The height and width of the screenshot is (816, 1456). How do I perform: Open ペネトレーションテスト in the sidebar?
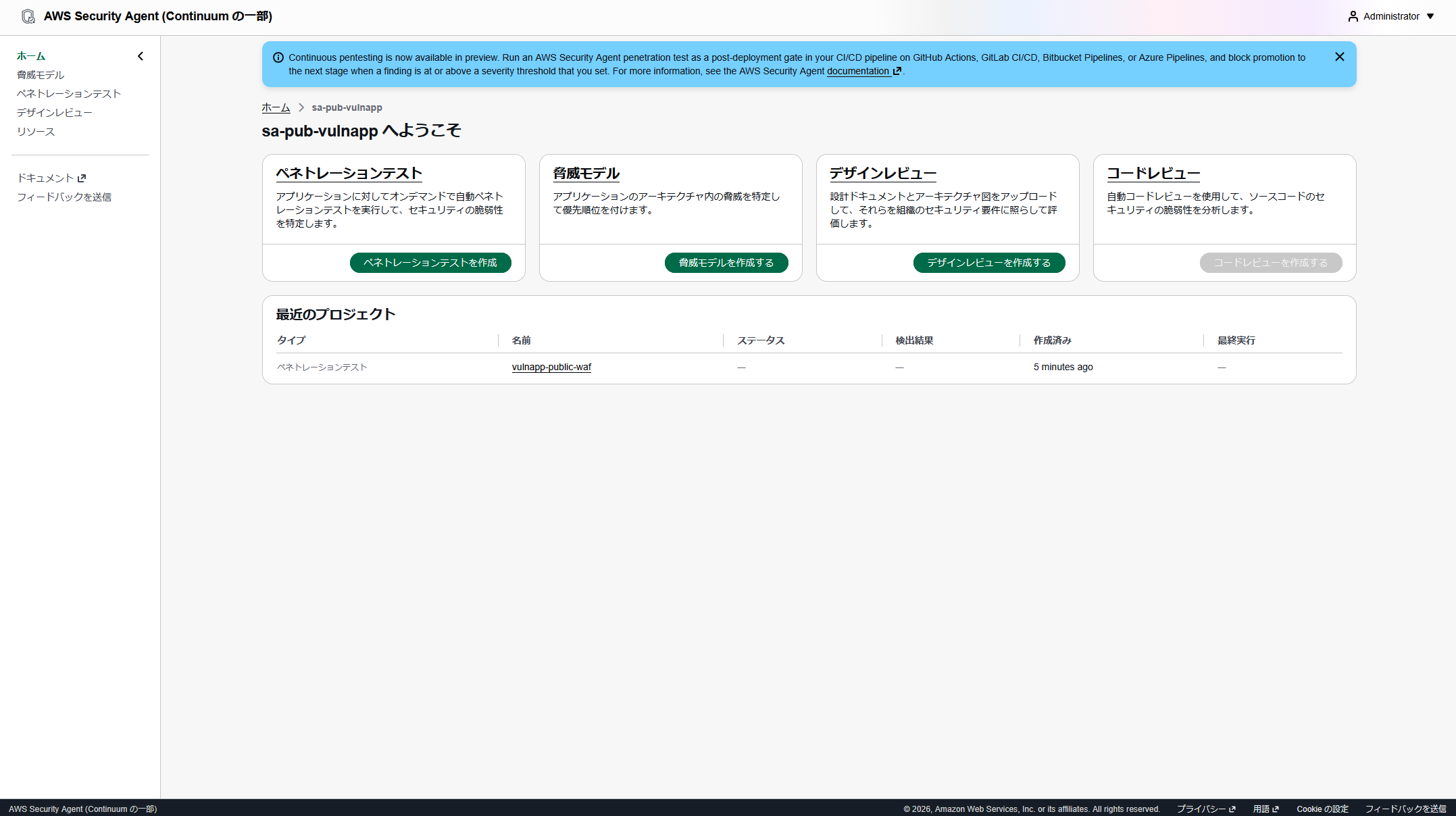tap(69, 94)
